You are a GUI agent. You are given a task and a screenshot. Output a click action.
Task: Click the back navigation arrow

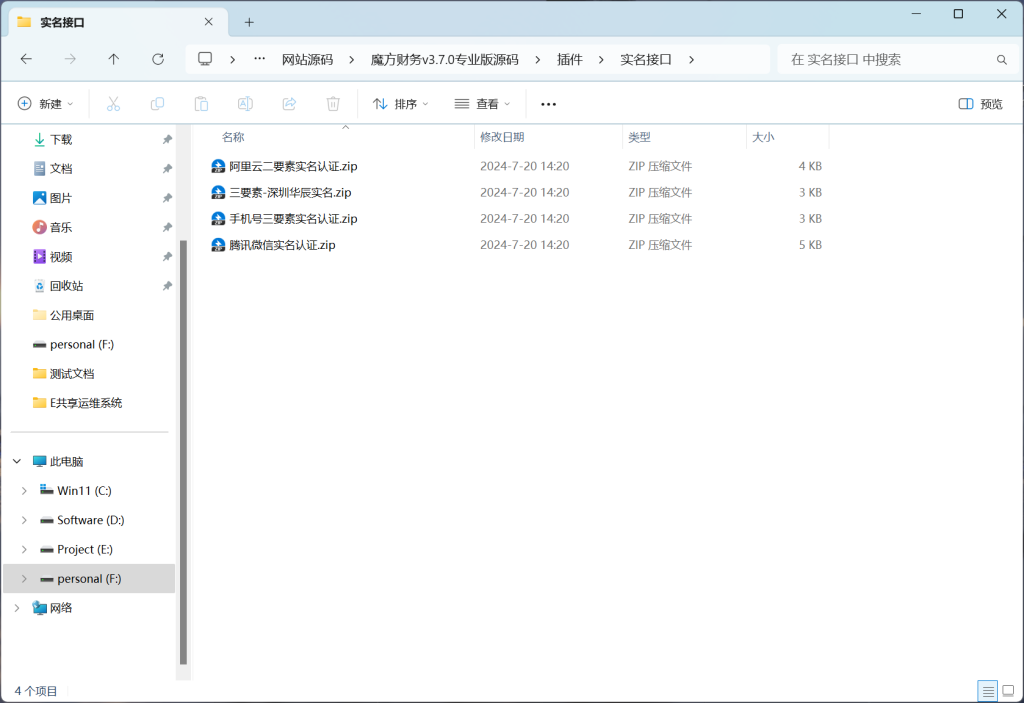click(26, 59)
